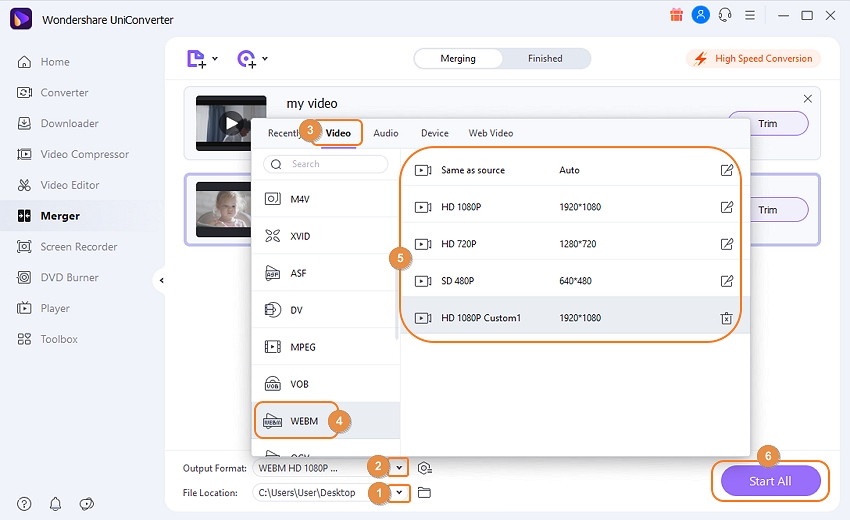This screenshot has width=850, height=520.
Task: Open Video Editor in sidebar
Action: 58,185
